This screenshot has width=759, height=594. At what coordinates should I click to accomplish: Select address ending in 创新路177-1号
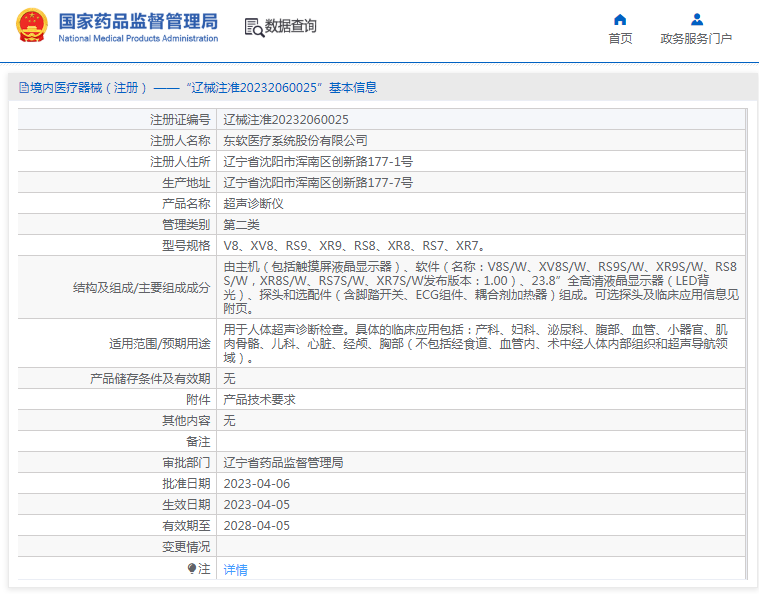[318, 162]
